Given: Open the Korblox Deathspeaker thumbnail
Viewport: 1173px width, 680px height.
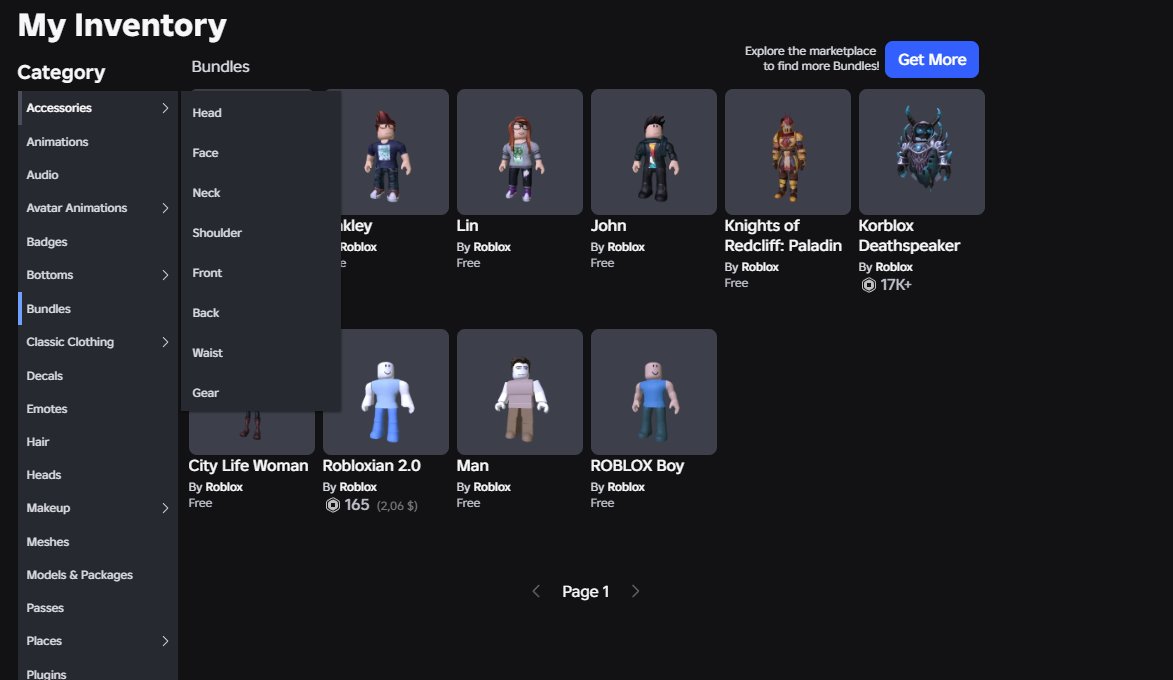Looking at the screenshot, I should coord(922,152).
